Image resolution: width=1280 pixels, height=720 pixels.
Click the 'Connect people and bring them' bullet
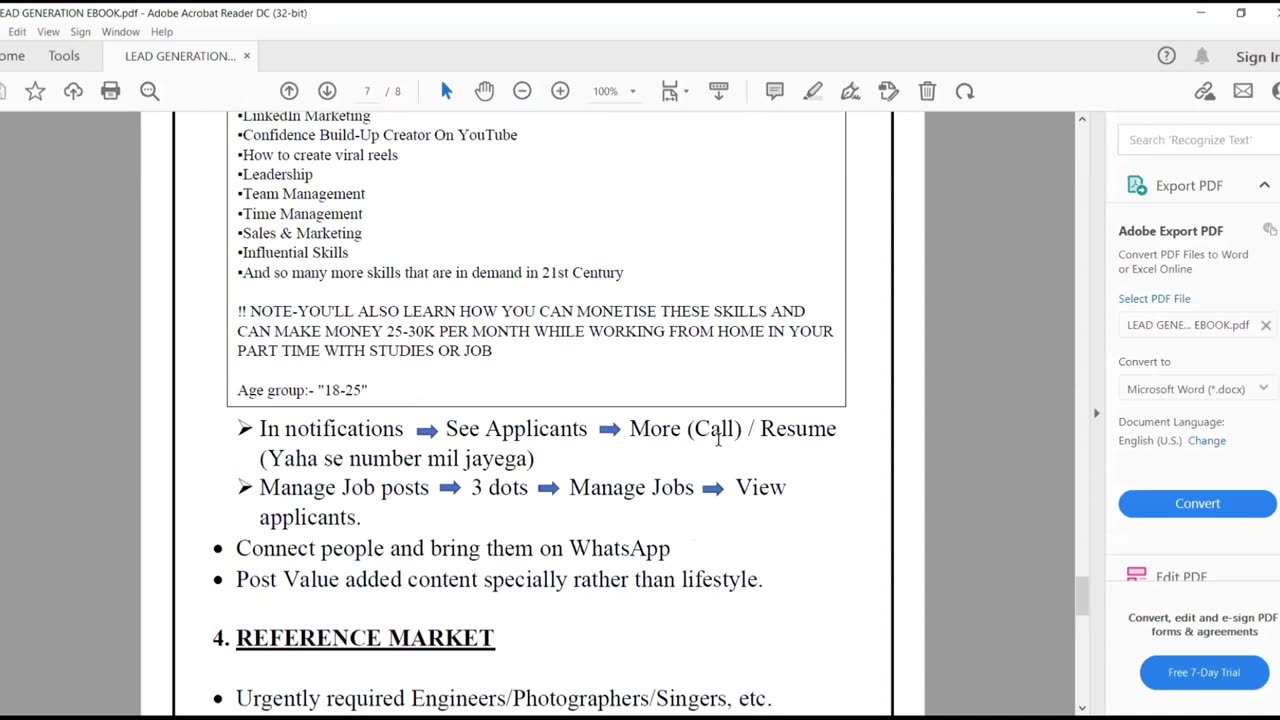pos(453,548)
